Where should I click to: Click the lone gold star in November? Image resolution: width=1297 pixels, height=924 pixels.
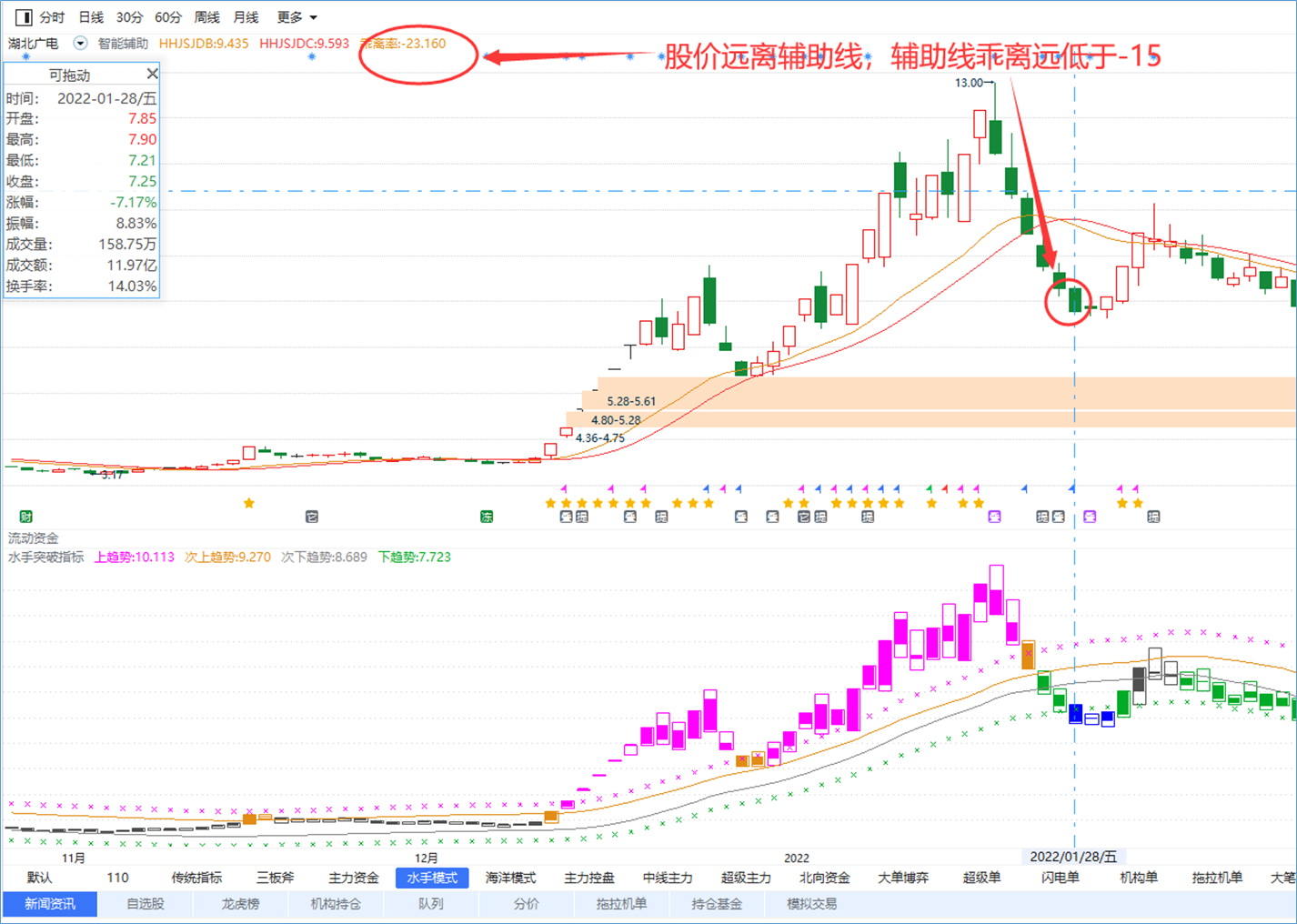[249, 503]
